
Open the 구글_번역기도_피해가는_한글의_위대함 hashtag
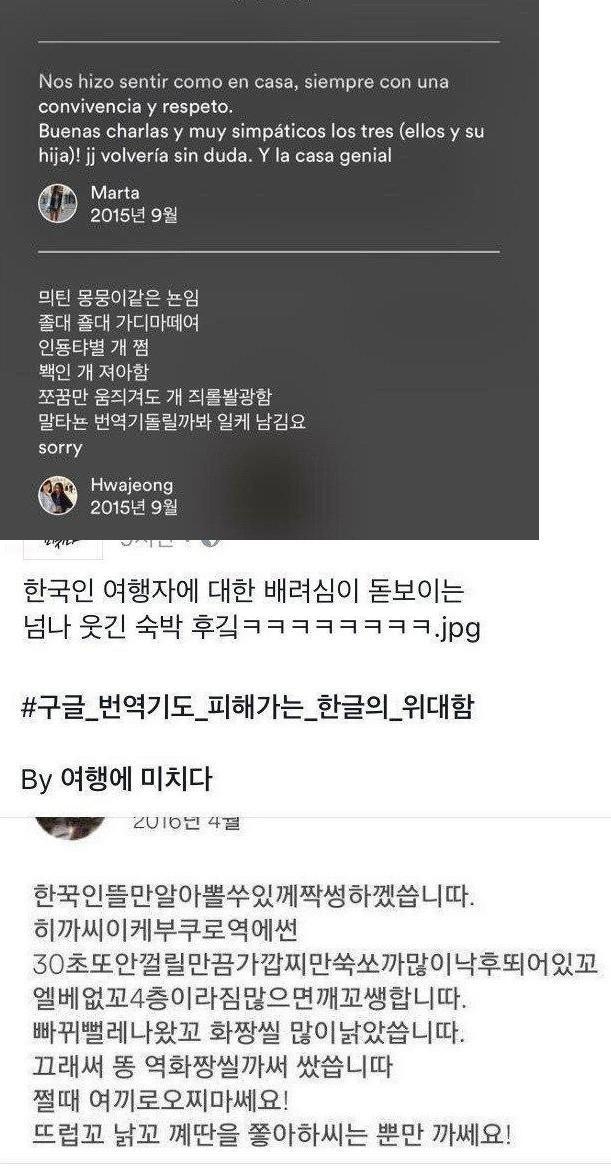(x=247, y=708)
